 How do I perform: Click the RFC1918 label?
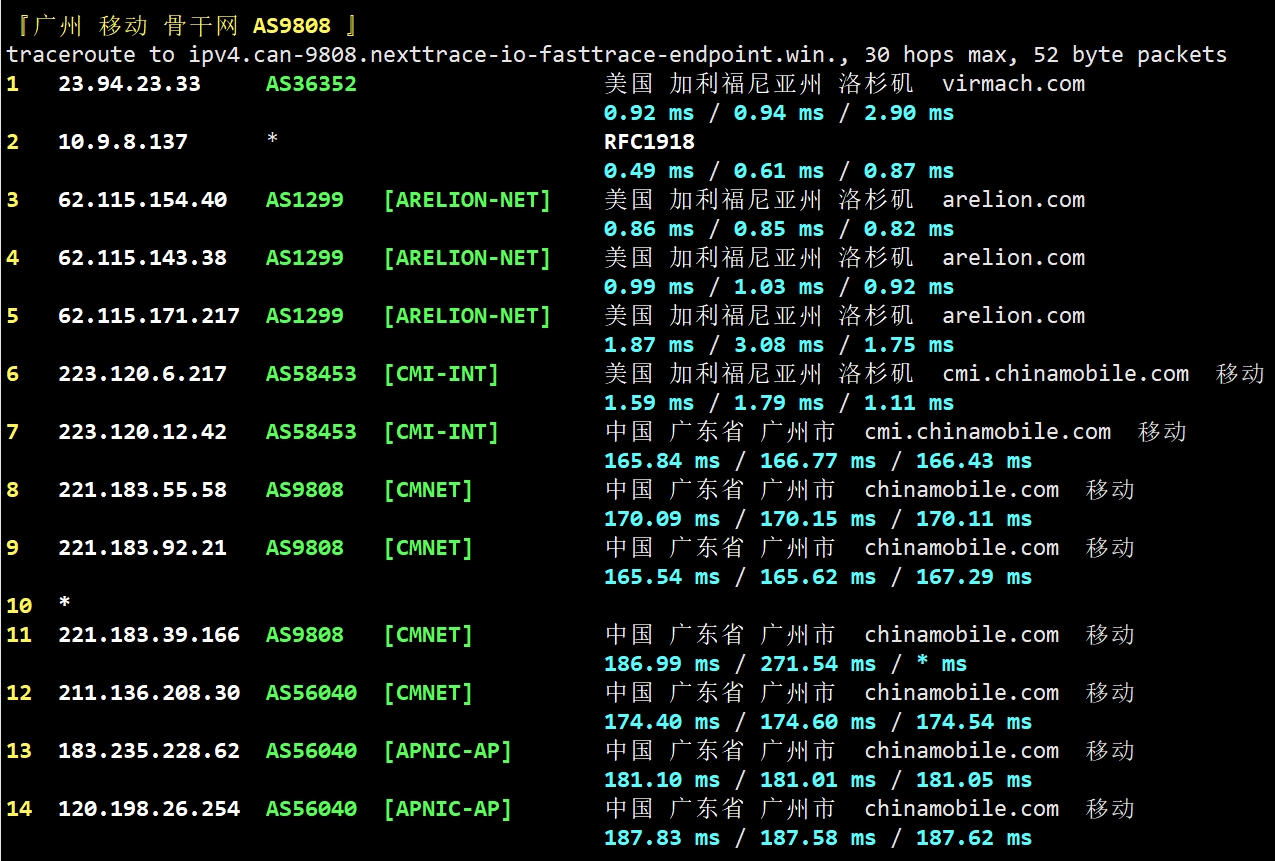(649, 142)
